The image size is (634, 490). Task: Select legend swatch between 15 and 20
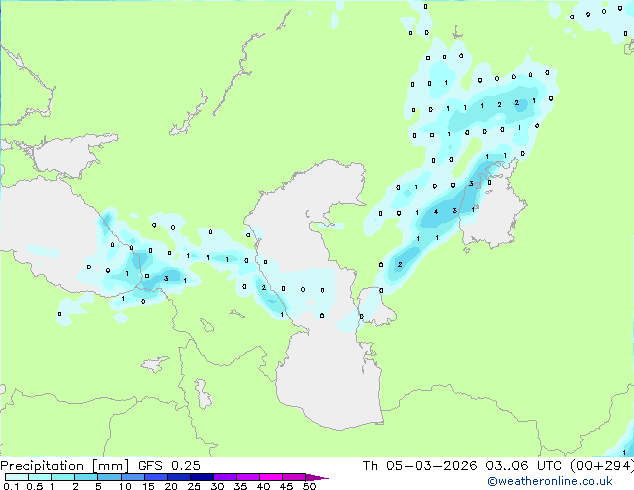click(156, 477)
